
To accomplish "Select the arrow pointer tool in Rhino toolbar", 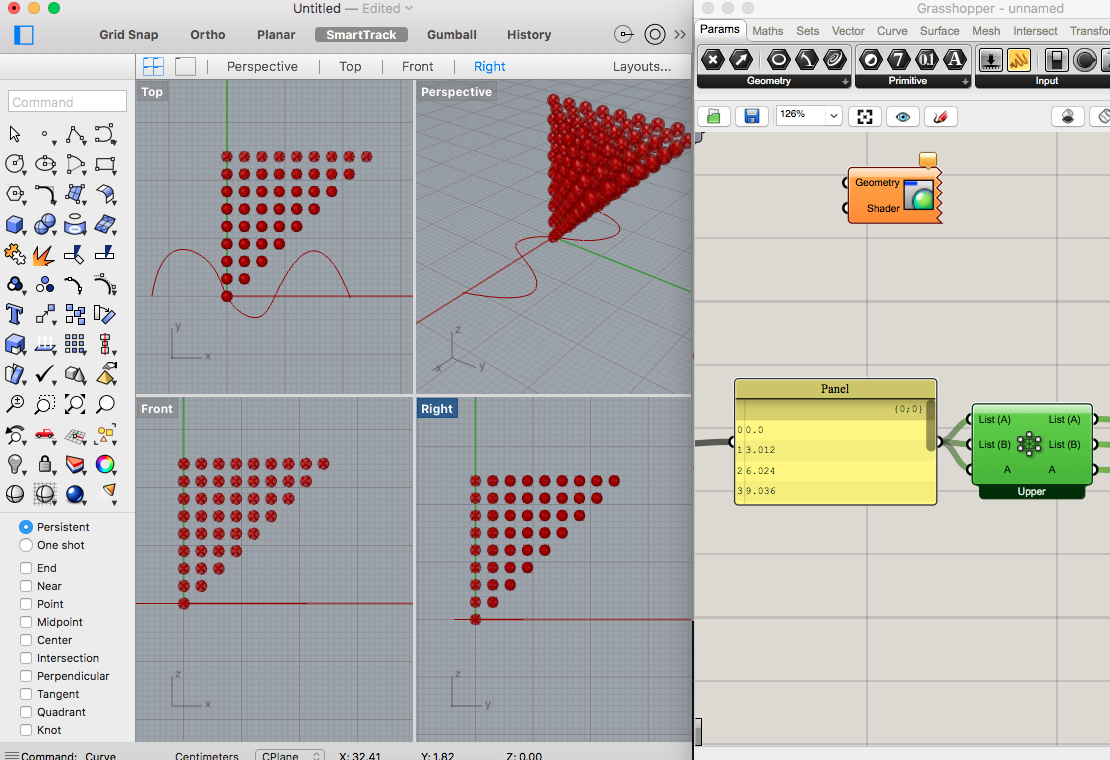I will 15,134.
